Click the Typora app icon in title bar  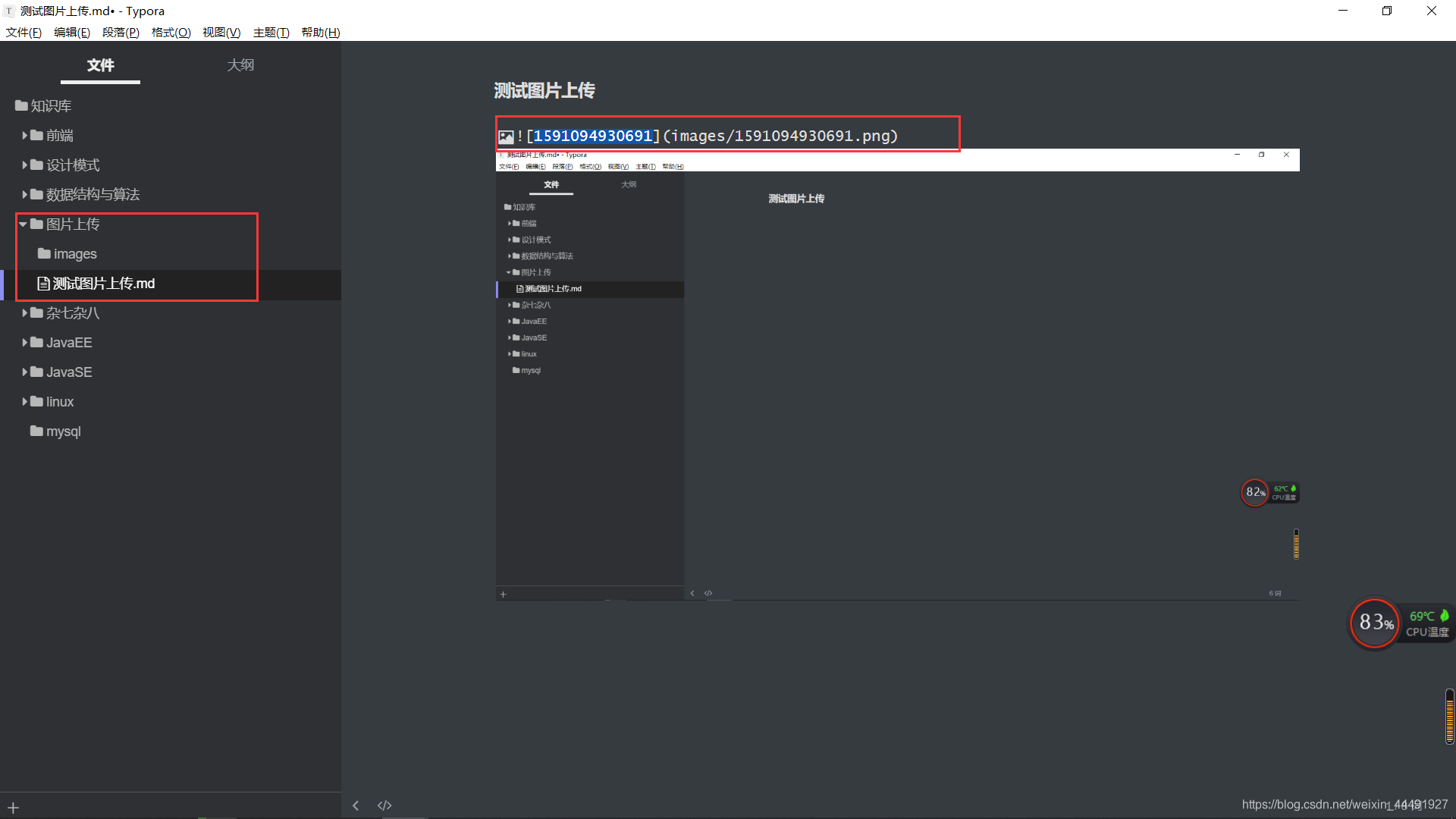point(9,11)
